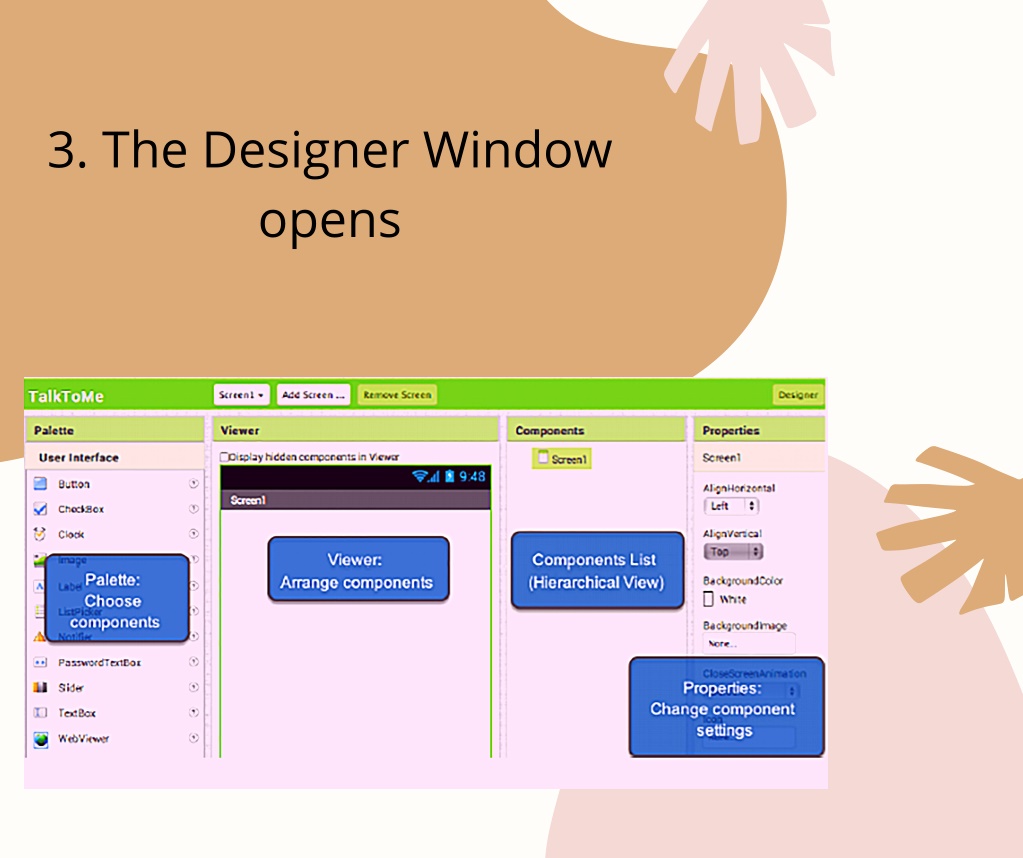Open help icon beside TextBox component
This screenshot has height=858, width=1023.
(x=194, y=712)
